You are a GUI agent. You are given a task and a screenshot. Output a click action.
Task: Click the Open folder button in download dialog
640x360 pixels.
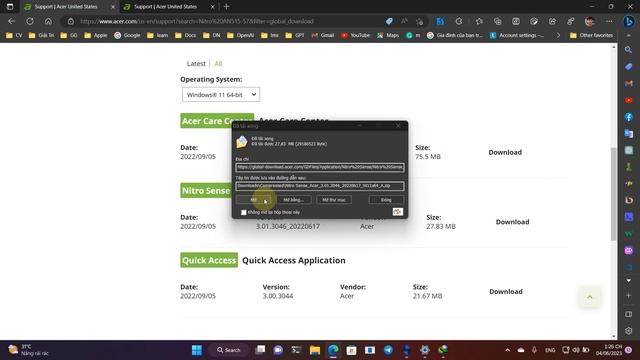click(334, 200)
